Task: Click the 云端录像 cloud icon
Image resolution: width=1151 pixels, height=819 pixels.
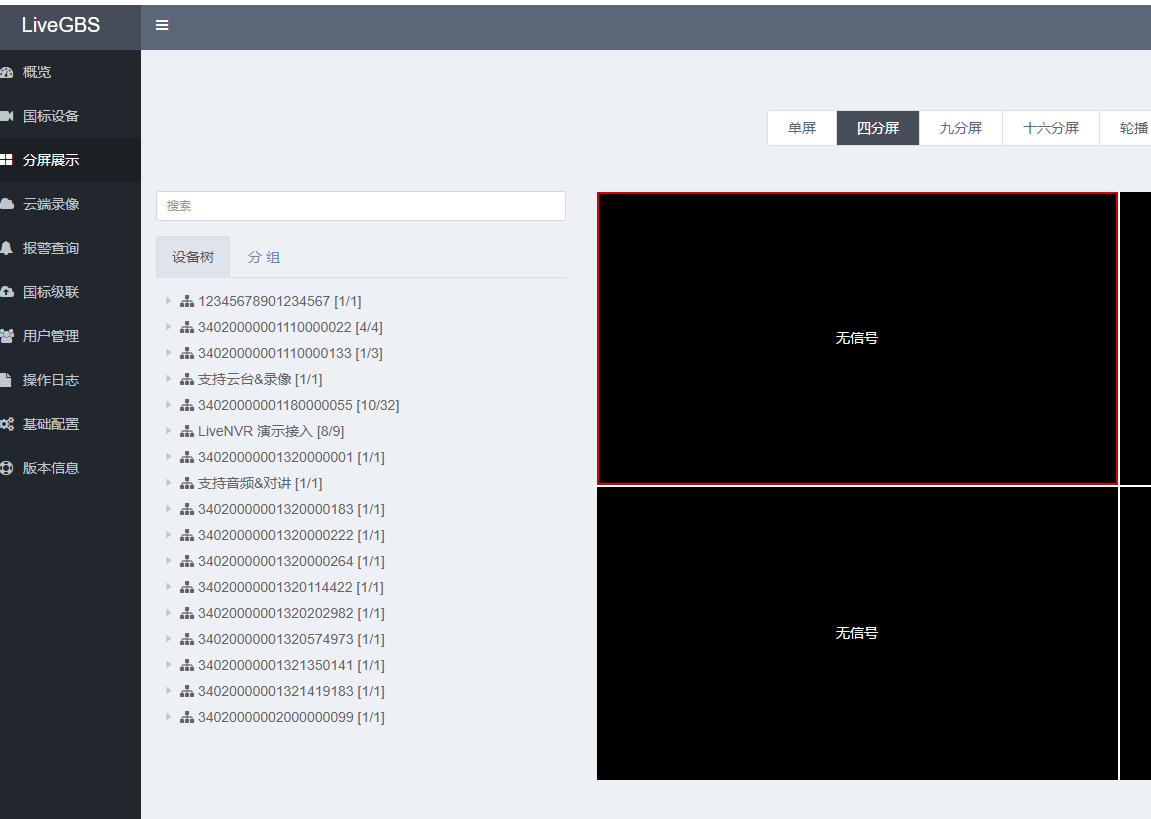Action: 6,204
